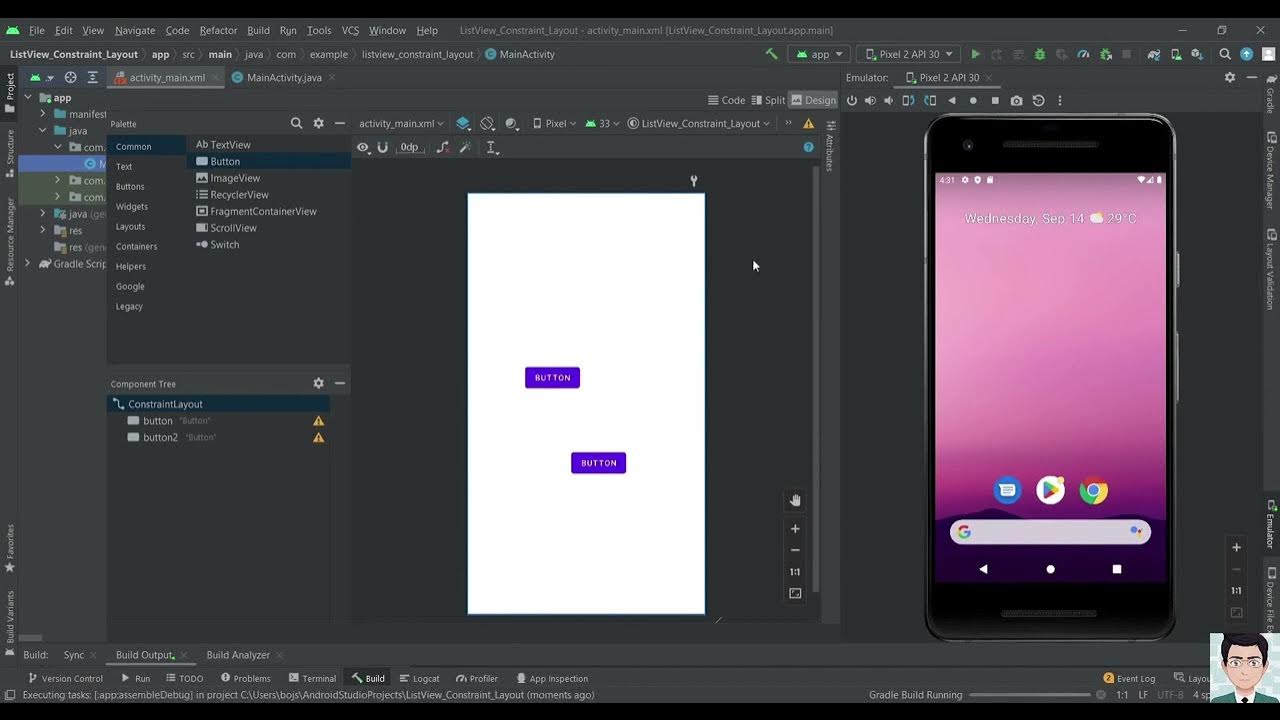1280x720 pixels.
Task: Open Search Everywhere magnifier in top toolbar
Action: tap(1225, 54)
